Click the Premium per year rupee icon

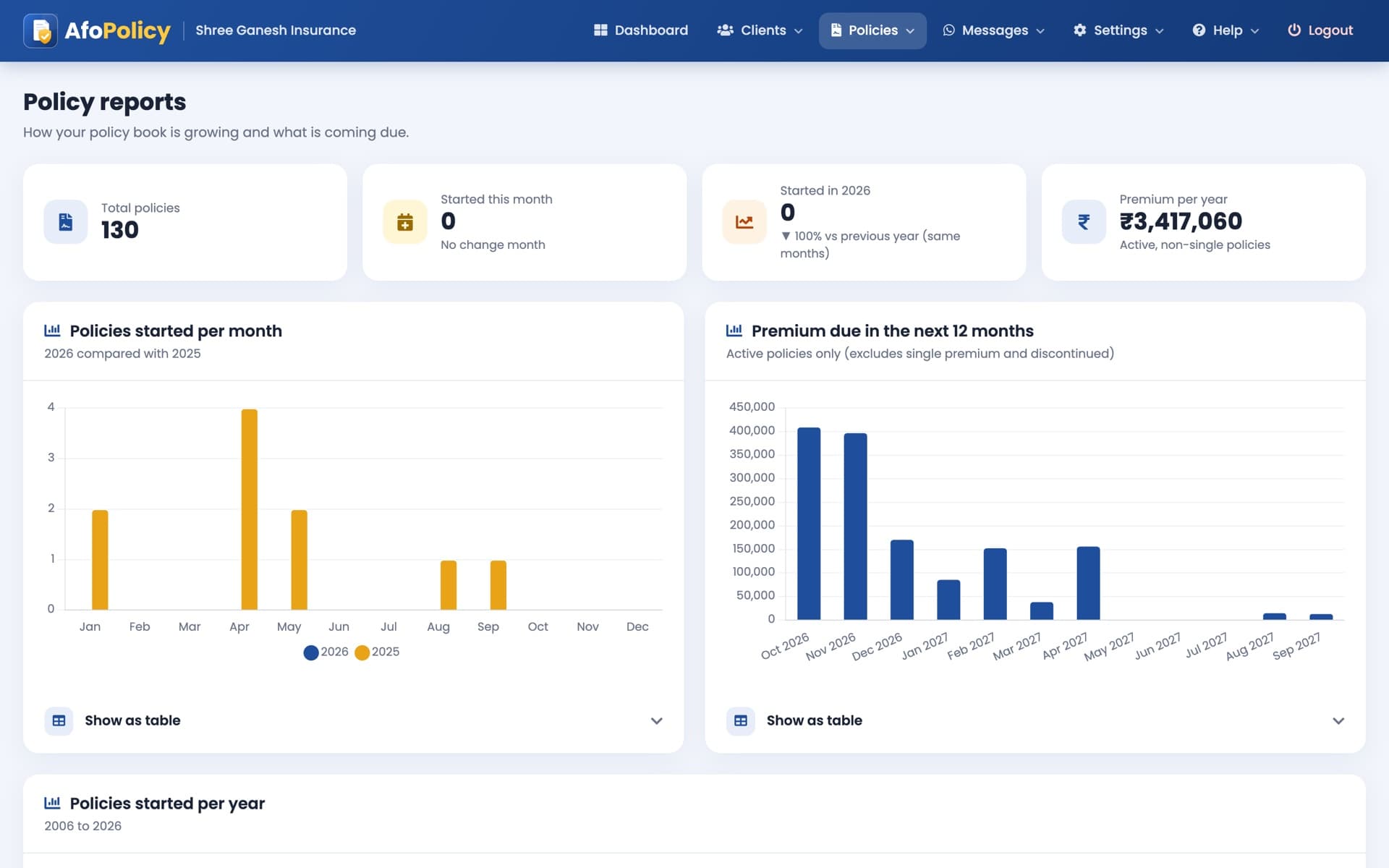[1084, 222]
